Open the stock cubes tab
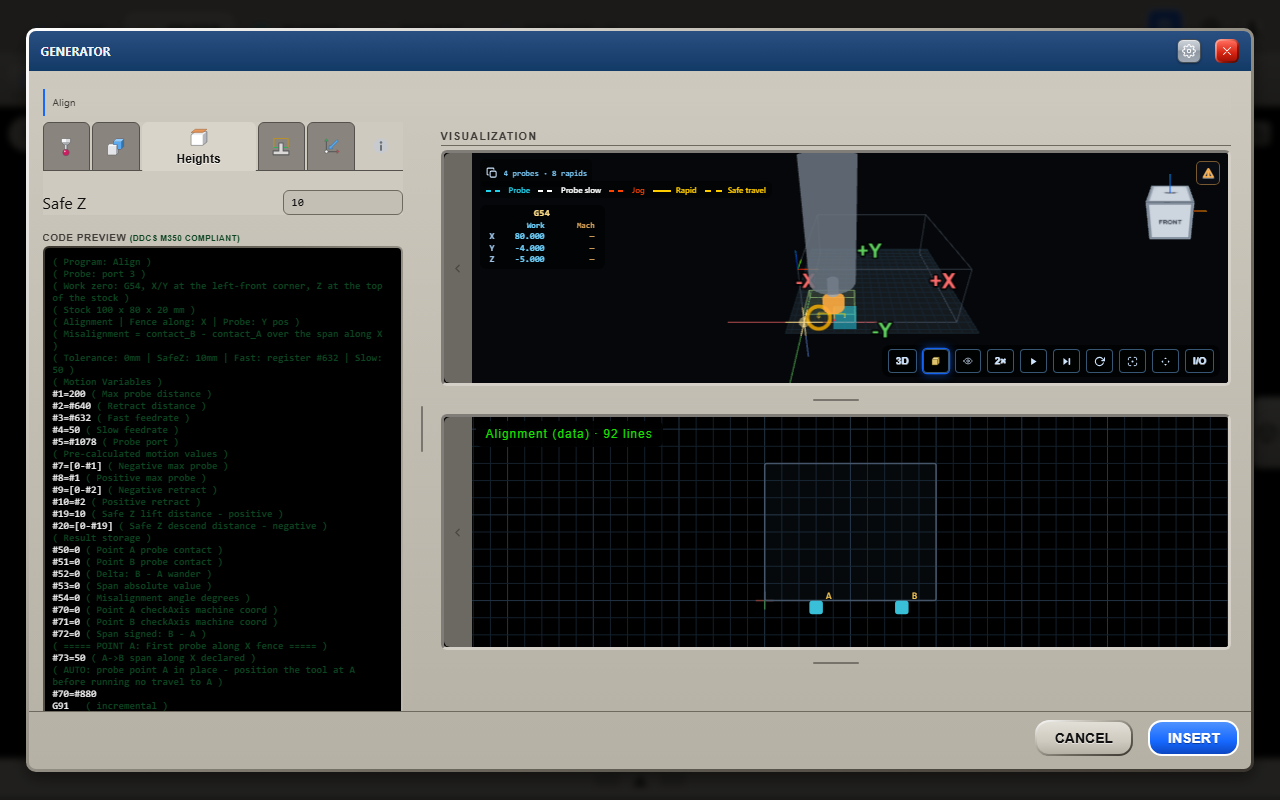The image size is (1280, 800). tap(116, 146)
